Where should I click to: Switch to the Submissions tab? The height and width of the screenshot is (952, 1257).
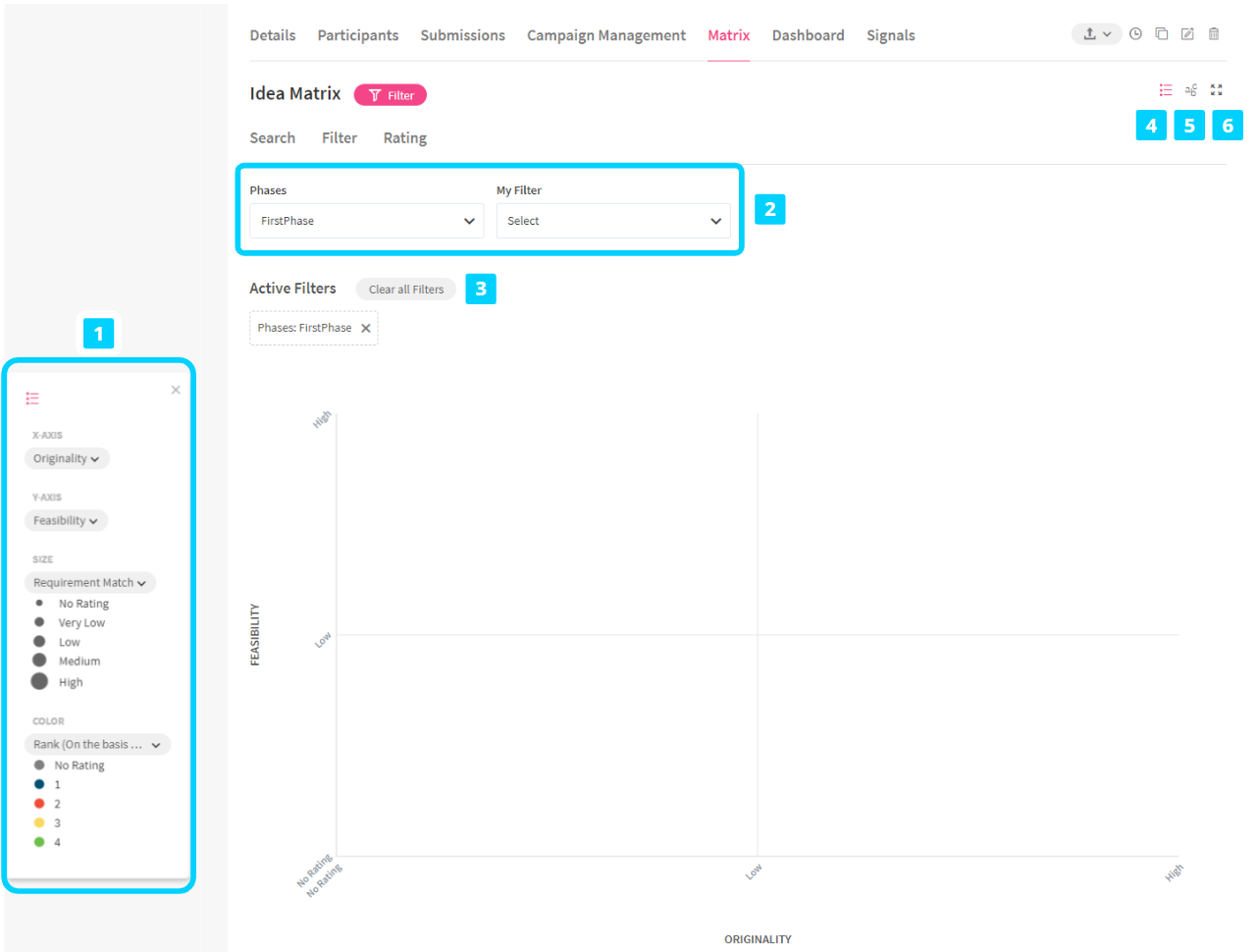coord(463,35)
